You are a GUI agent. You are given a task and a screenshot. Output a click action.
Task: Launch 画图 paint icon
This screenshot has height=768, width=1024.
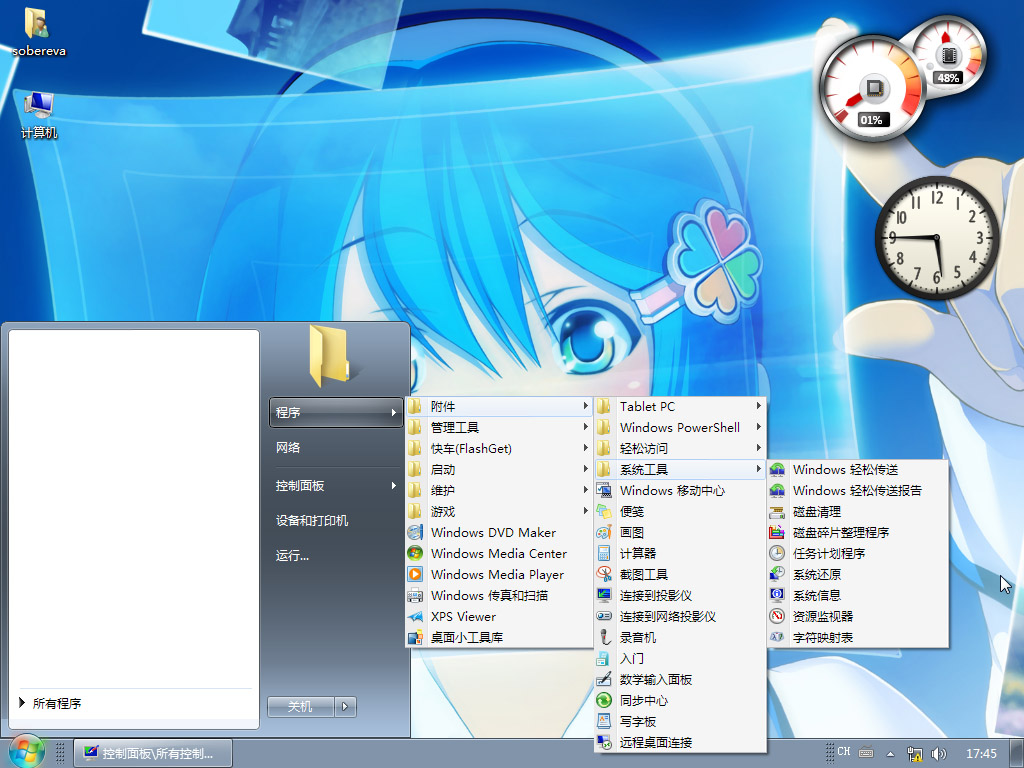(604, 532)
